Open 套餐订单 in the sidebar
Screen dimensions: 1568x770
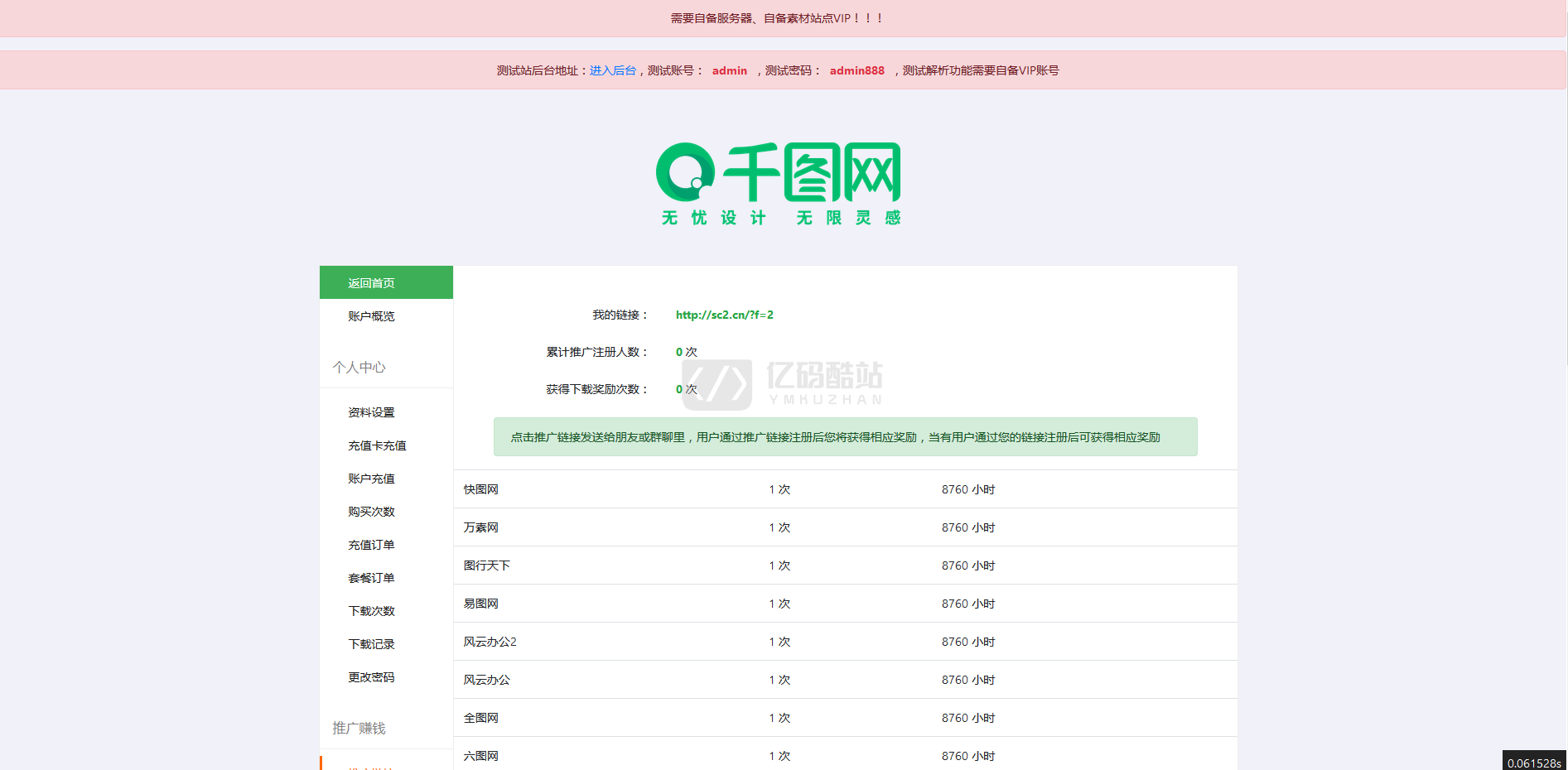coord(371,578)
